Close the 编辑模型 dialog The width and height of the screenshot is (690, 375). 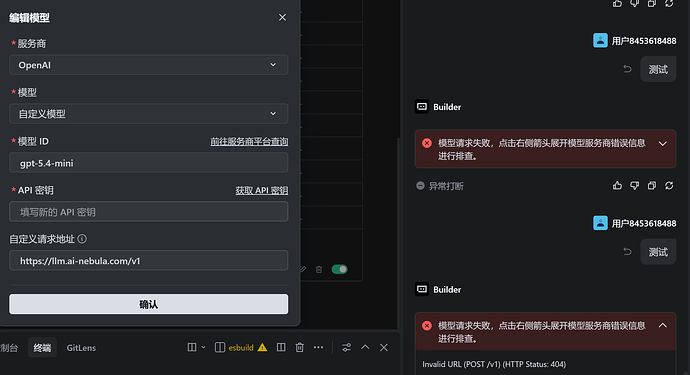(283, 17)
